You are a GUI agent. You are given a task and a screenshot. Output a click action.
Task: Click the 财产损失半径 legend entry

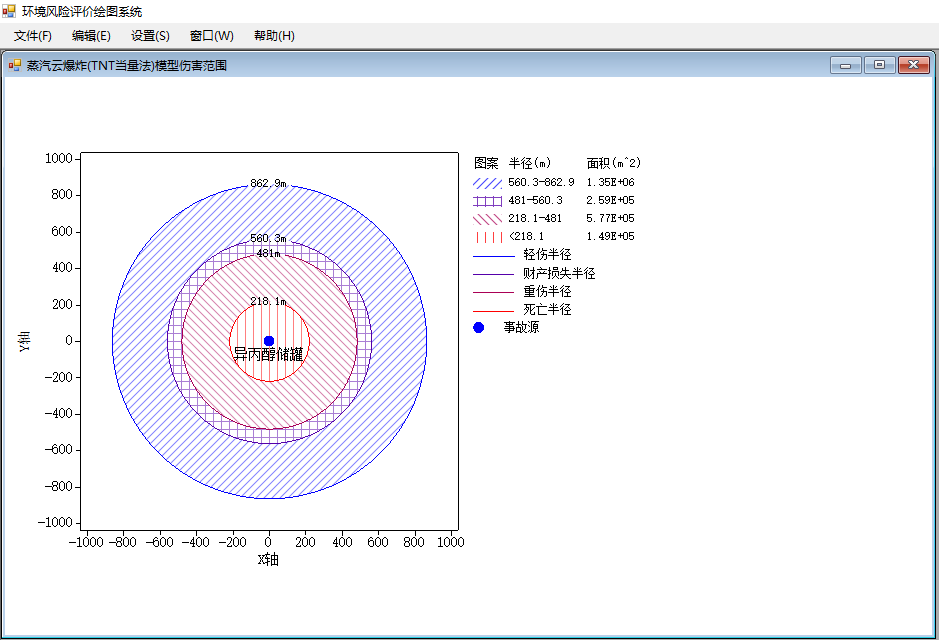point(559,273)
